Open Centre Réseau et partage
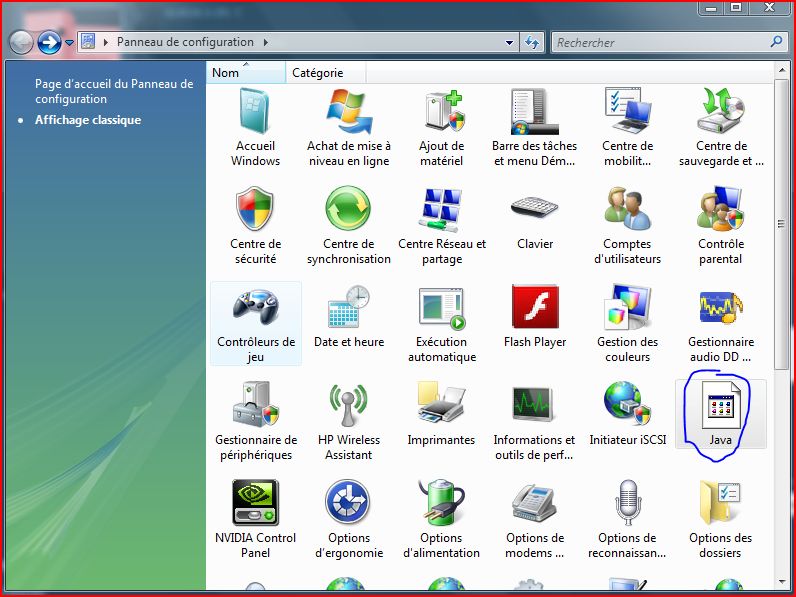796x597 pixels. [442, 225]
